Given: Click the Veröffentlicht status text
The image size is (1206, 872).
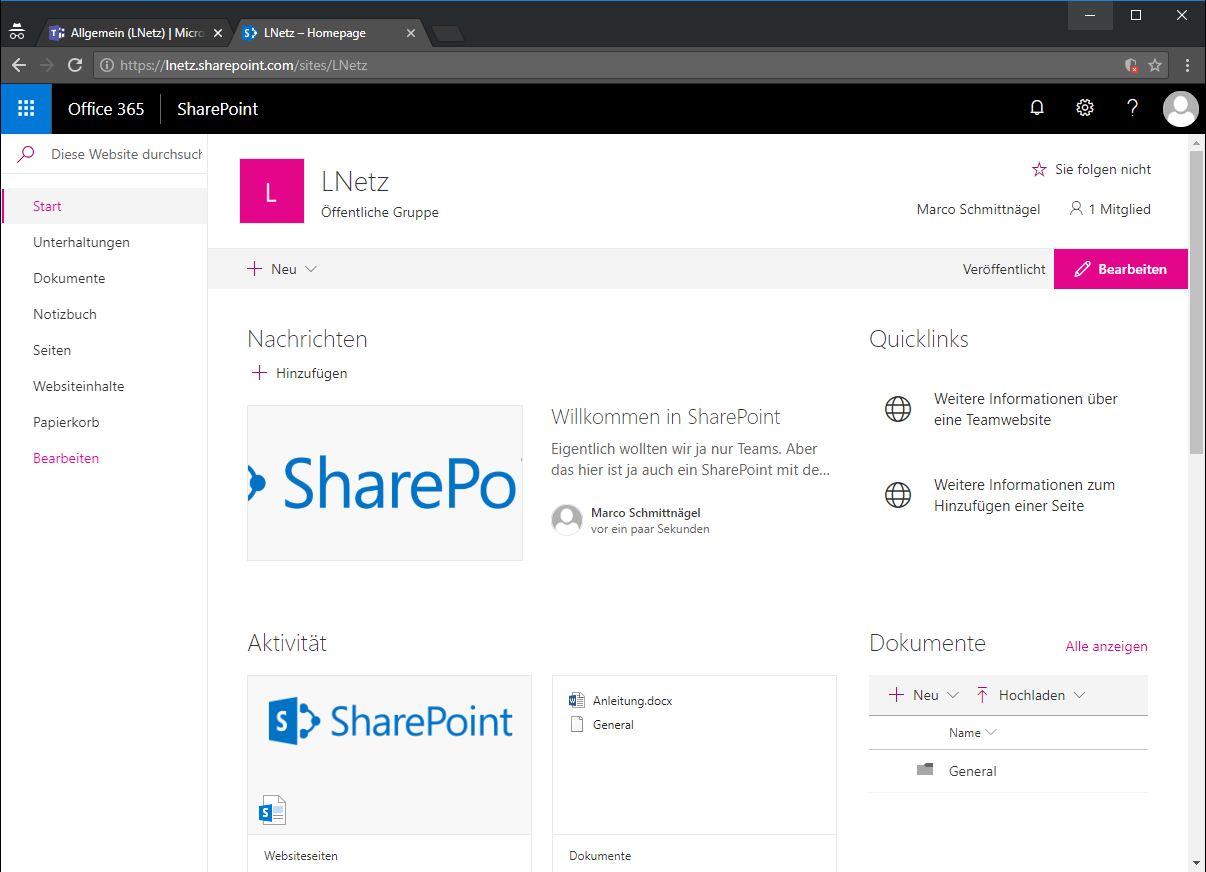Looking at the screenshot, I should click(1004, 269).
